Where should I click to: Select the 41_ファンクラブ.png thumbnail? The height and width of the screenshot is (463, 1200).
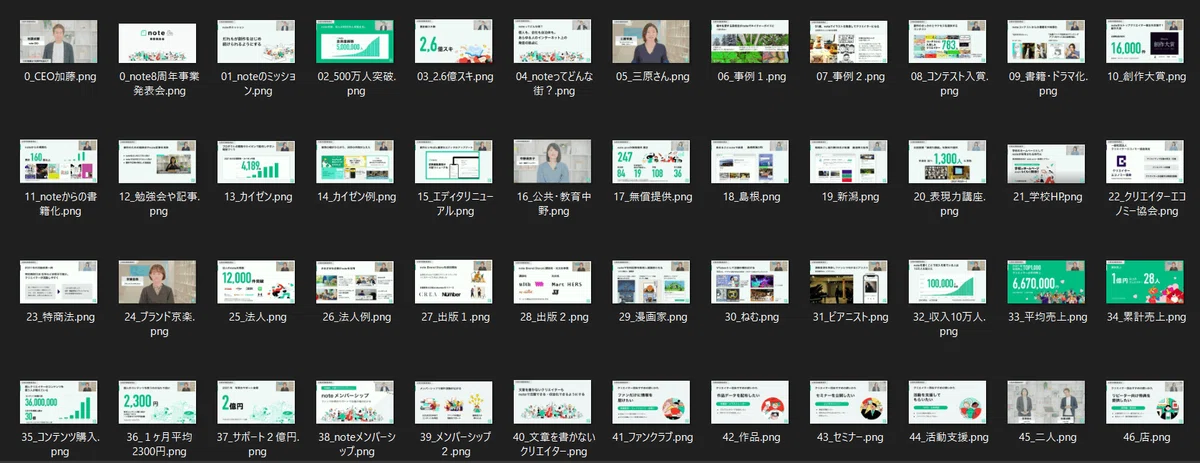(x=652, y=403)
